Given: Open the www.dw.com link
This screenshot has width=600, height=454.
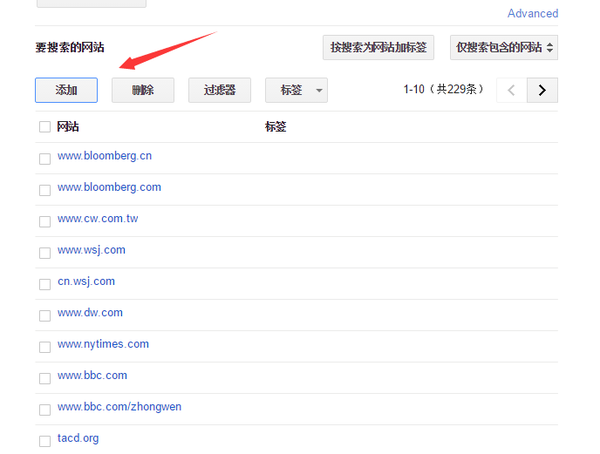Looking at the screenshot, I should (90, 313).
